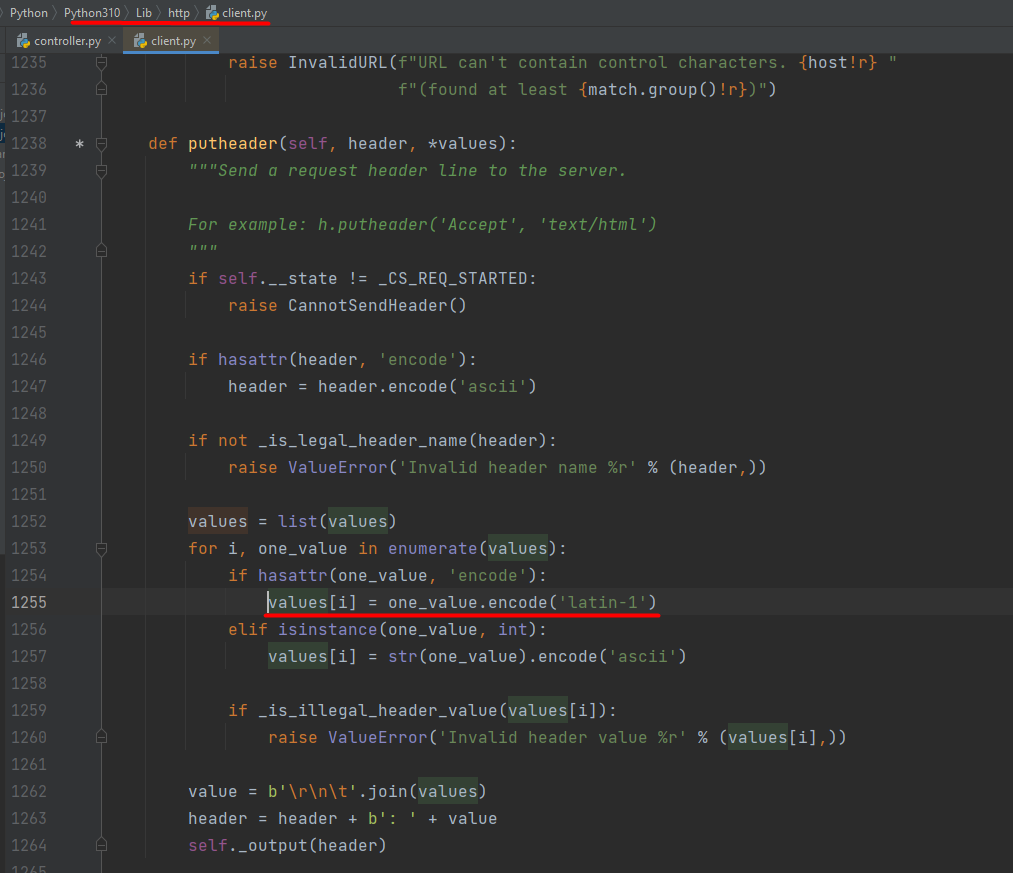
Task: Collapse the for loop fold at line 1253
Action: click(101, 549)
